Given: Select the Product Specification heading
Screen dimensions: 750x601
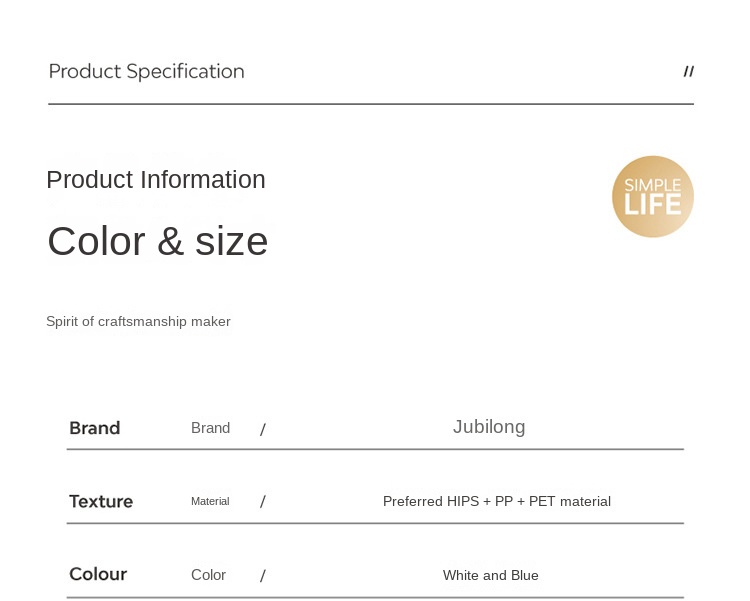Looking at the screenshot, I should (x=146, y=71).
